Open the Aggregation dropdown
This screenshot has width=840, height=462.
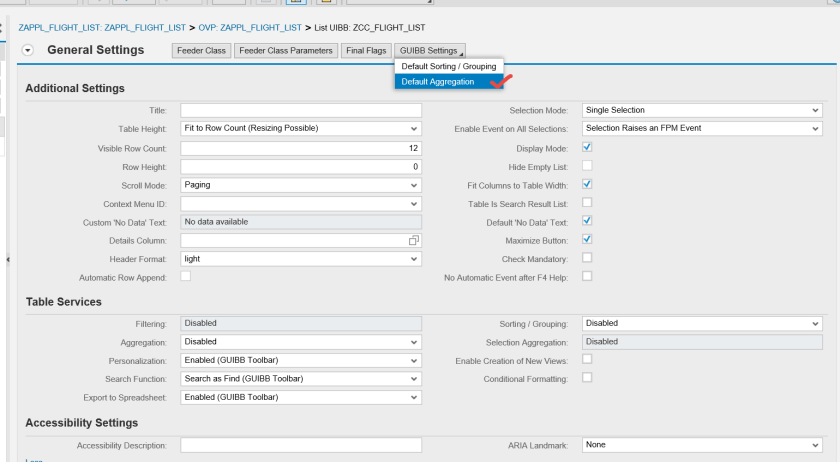[x=301, y=342]
